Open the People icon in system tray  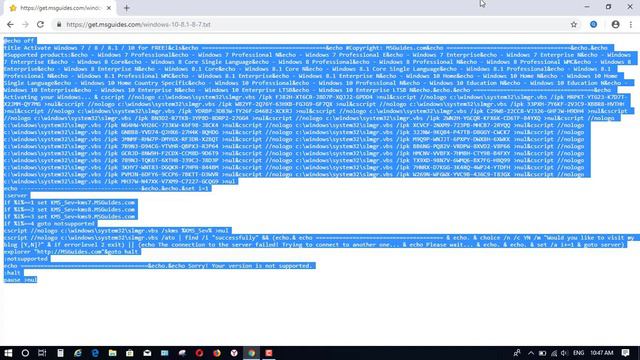pos(517,353)
